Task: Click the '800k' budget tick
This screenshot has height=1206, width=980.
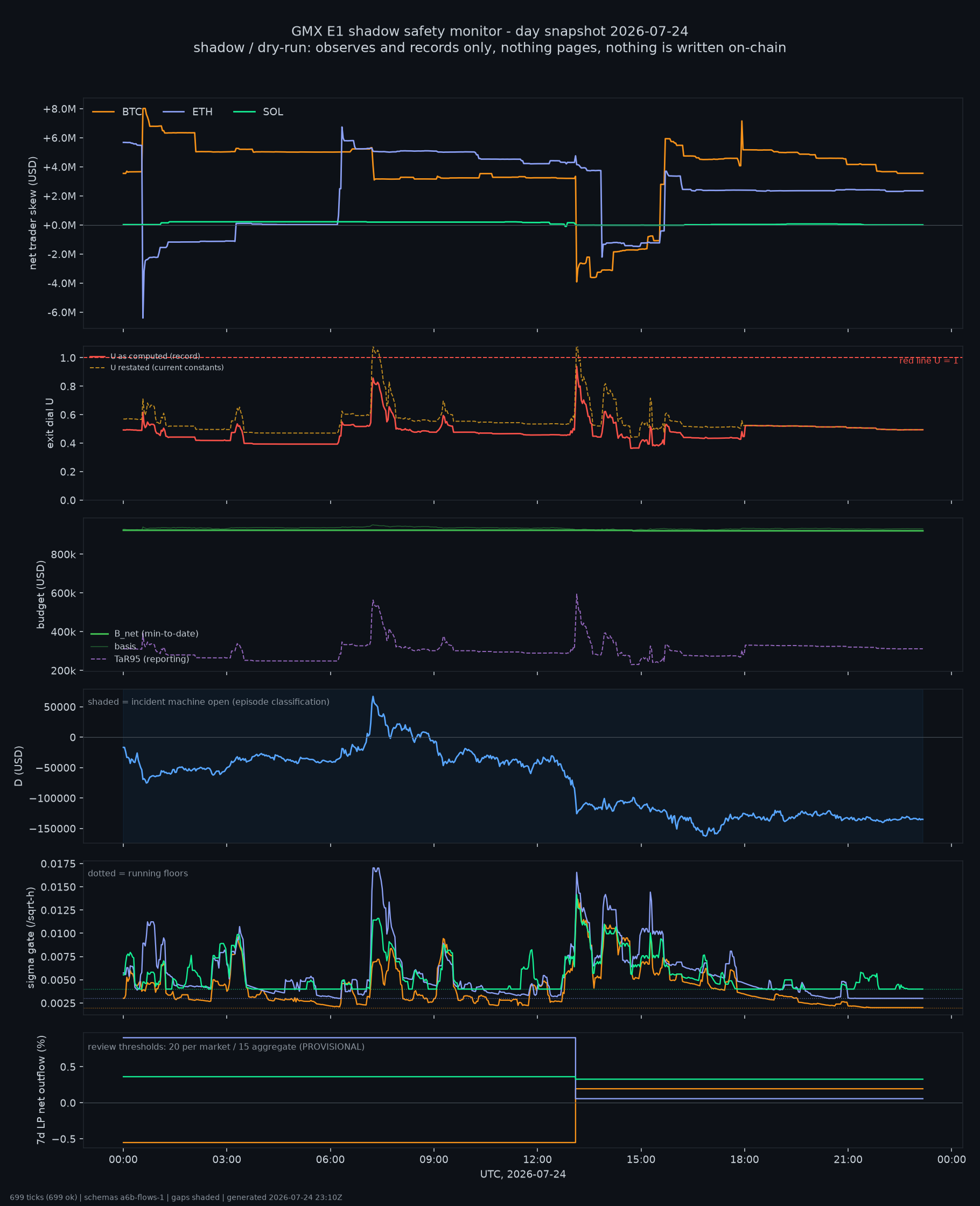Action: click(x=63, y=555)
